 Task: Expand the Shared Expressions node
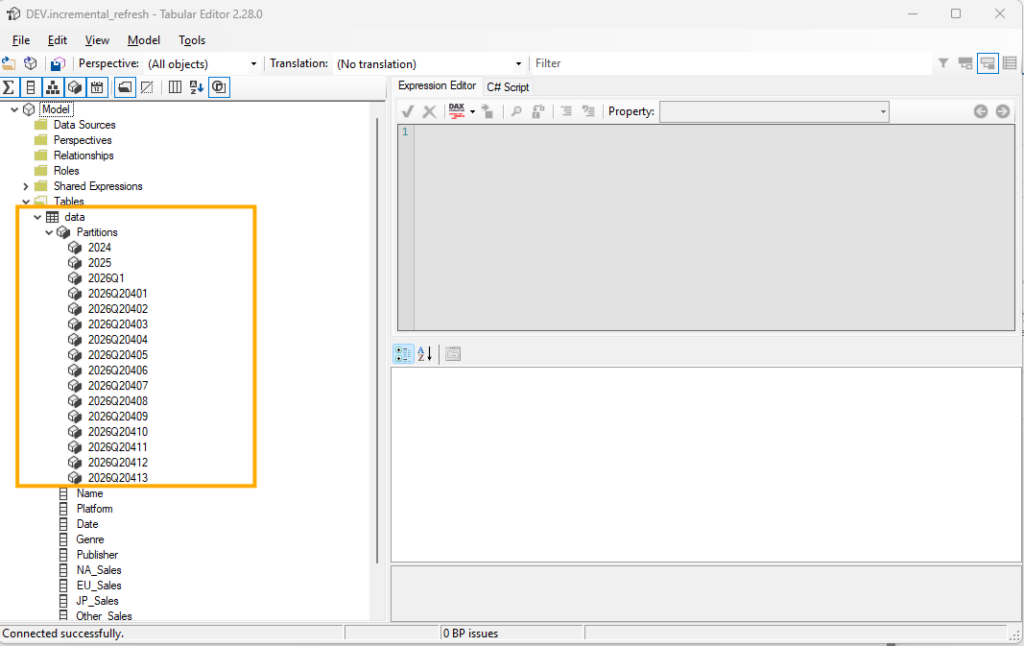(x=25, y=185)
